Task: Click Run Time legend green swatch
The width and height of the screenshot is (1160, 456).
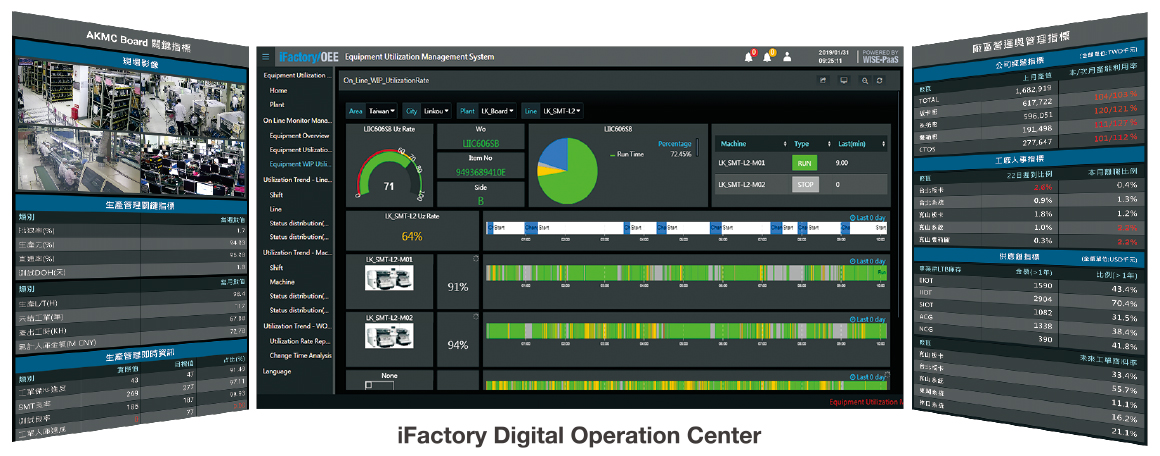Action: (612, 154)
